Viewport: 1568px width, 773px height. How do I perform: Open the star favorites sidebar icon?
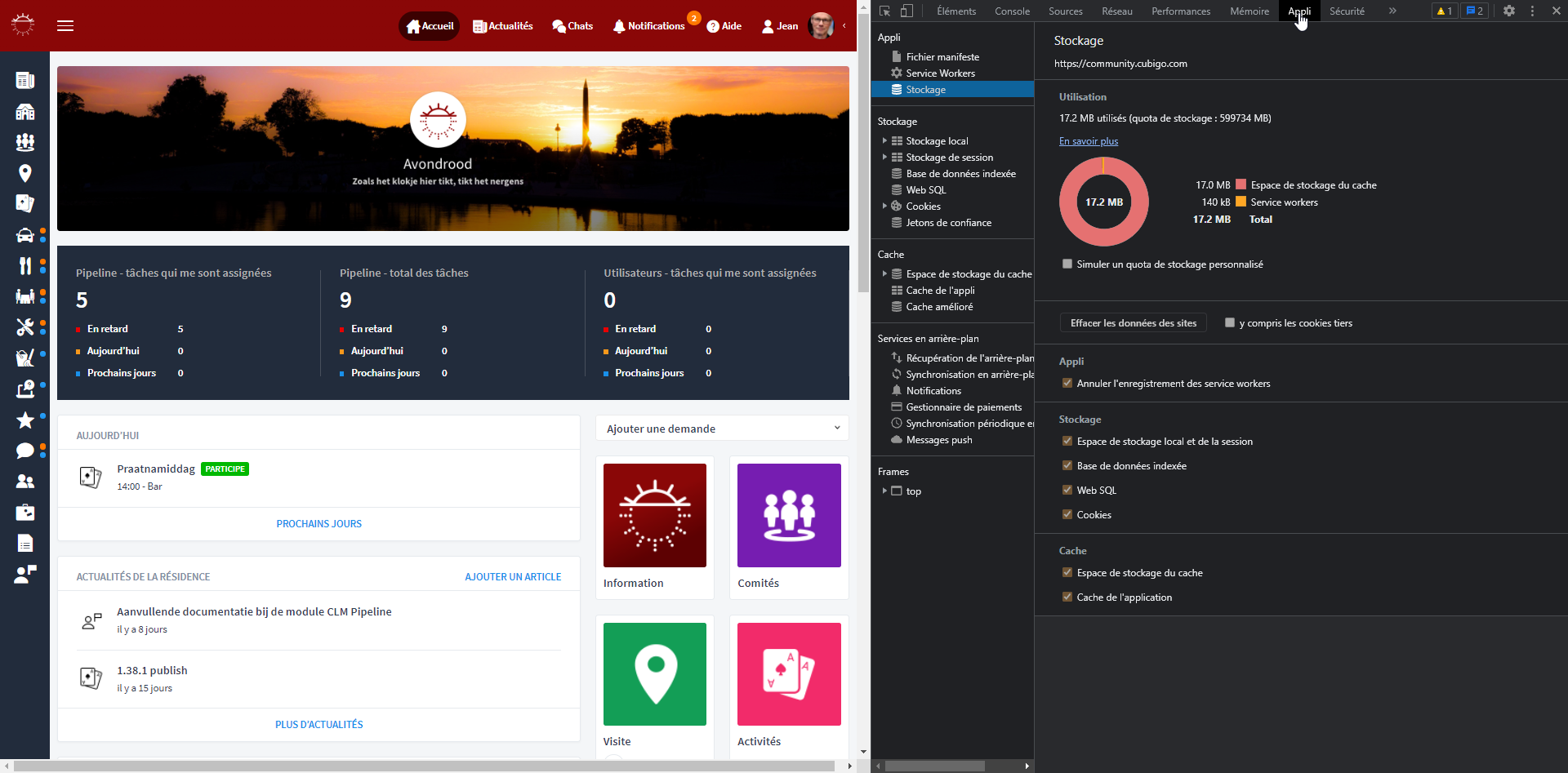tap(25, 420)
